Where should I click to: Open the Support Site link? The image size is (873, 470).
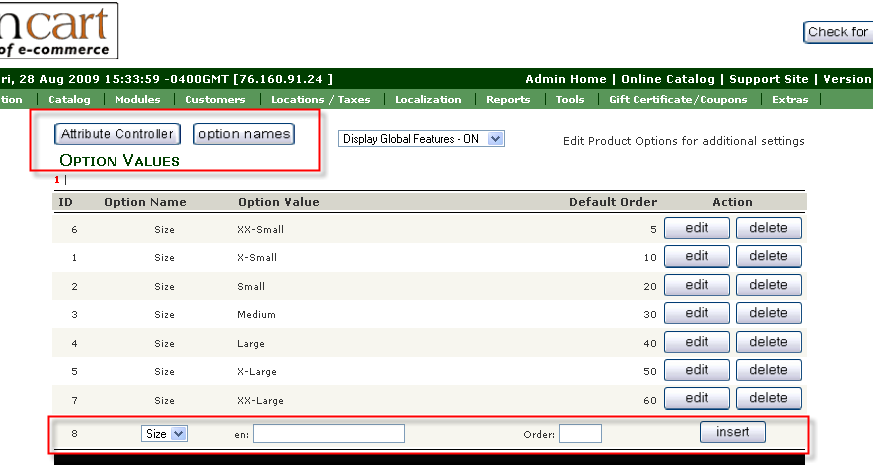click(x=770, y=79)
